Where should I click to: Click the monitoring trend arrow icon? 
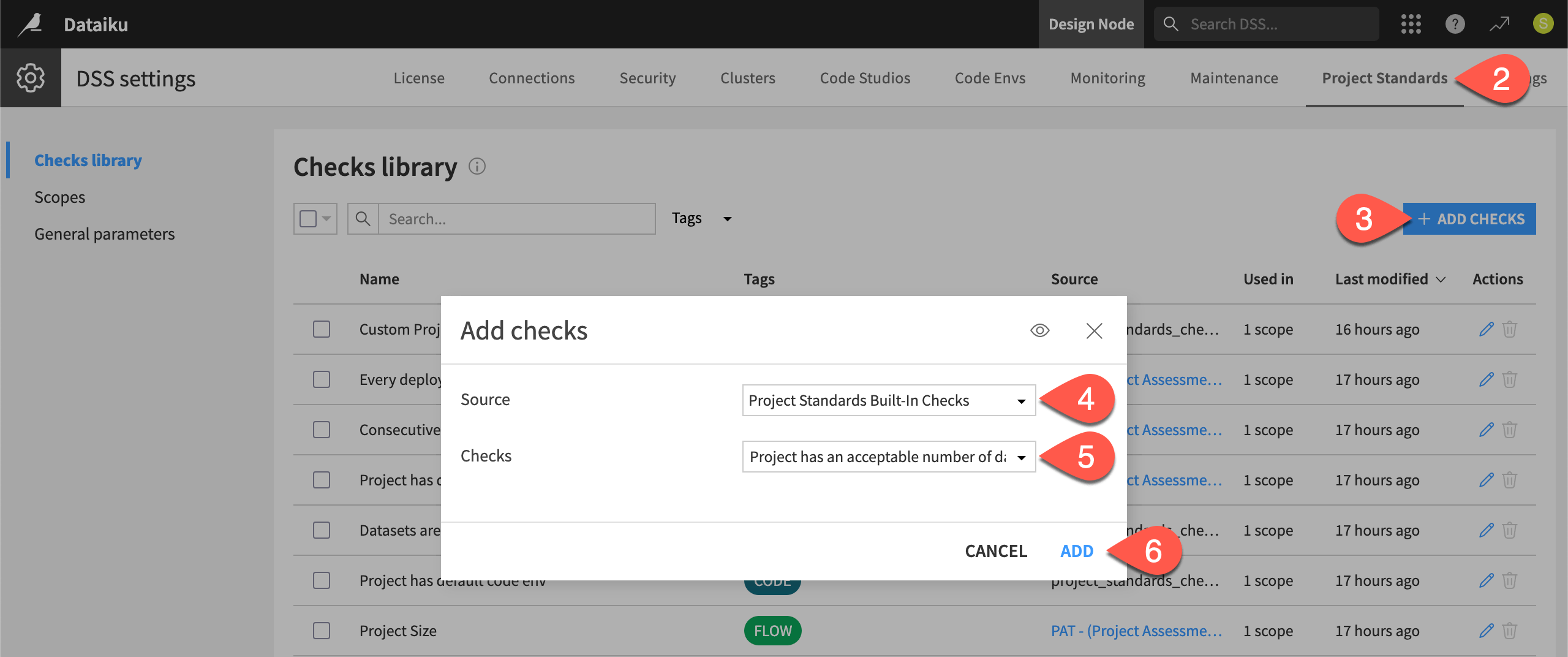pyautogui.click(x=1499, y=24)
